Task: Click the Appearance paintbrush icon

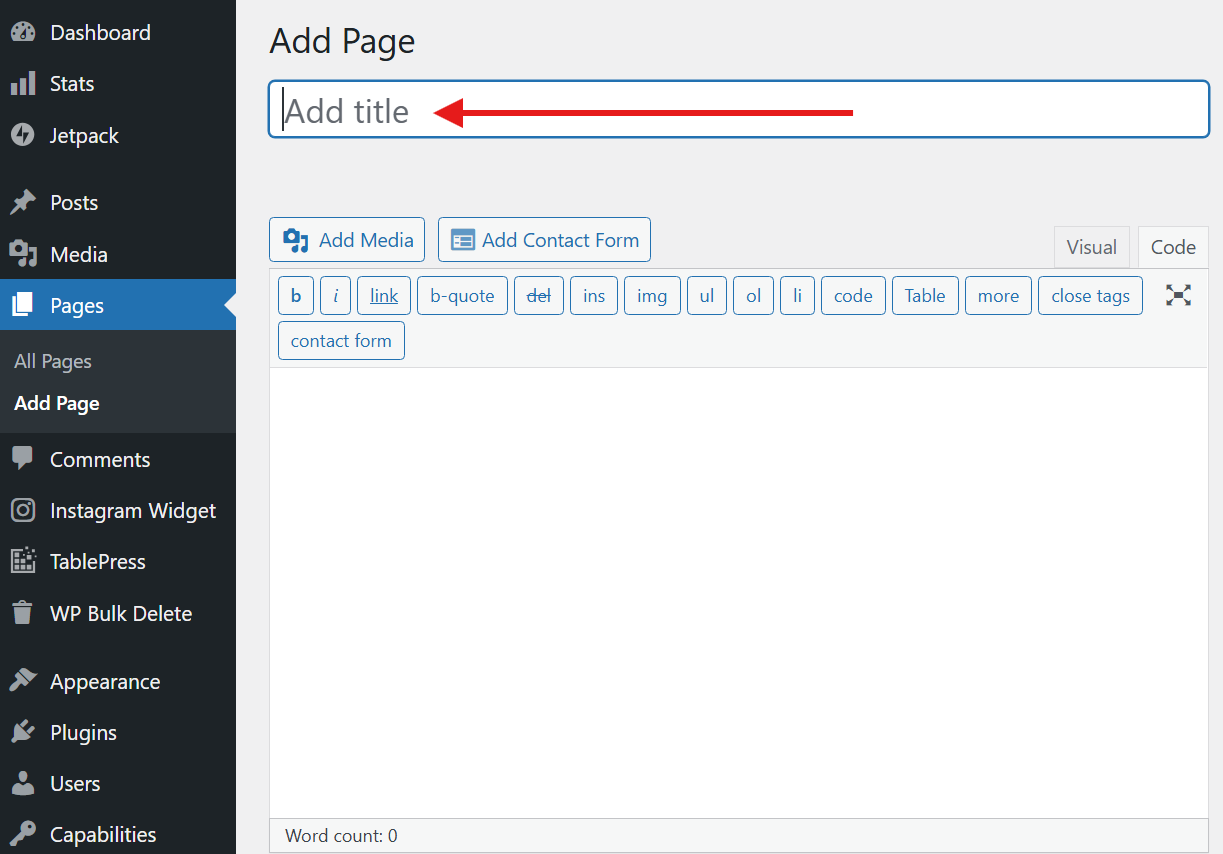Action: click(23, 681)
